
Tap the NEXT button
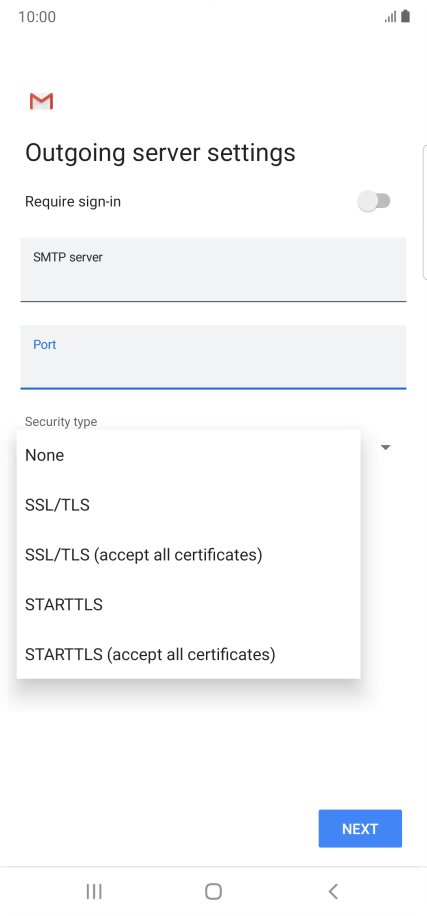(x=360, y=828)
